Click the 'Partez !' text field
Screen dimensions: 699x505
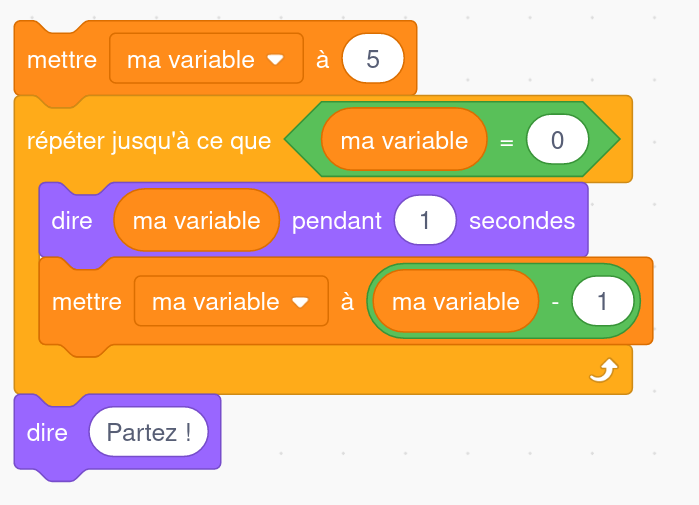click(x=148, y=431)
